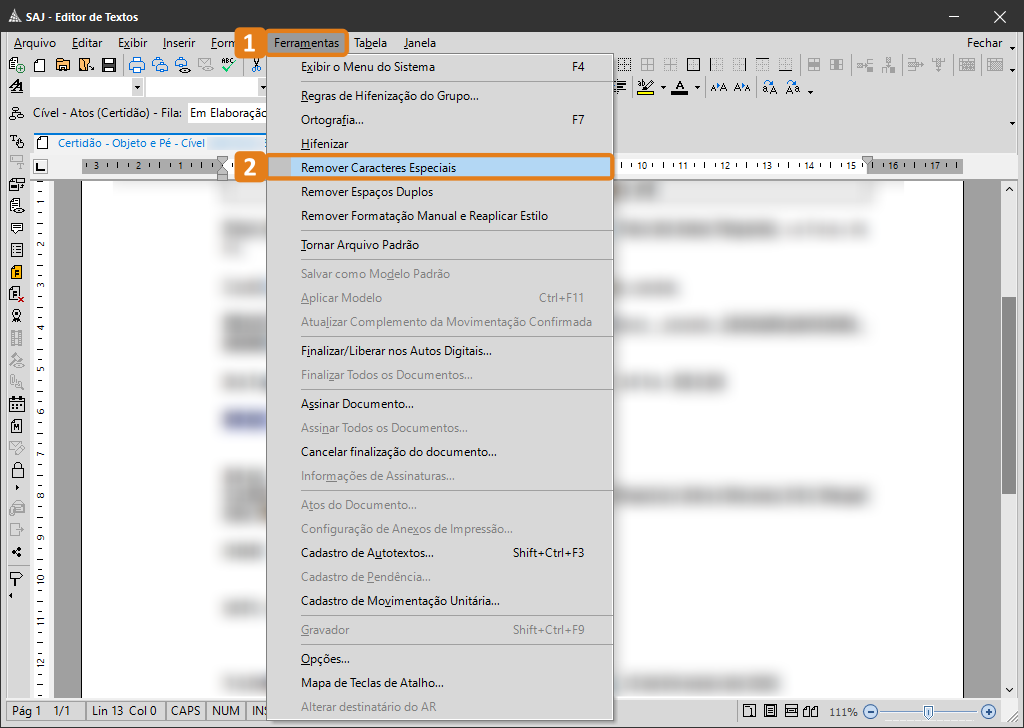Click the share sidebar icon
The height and width of the screenshot is (728, 1024).
pyautogui.click(x=17, y=552)
